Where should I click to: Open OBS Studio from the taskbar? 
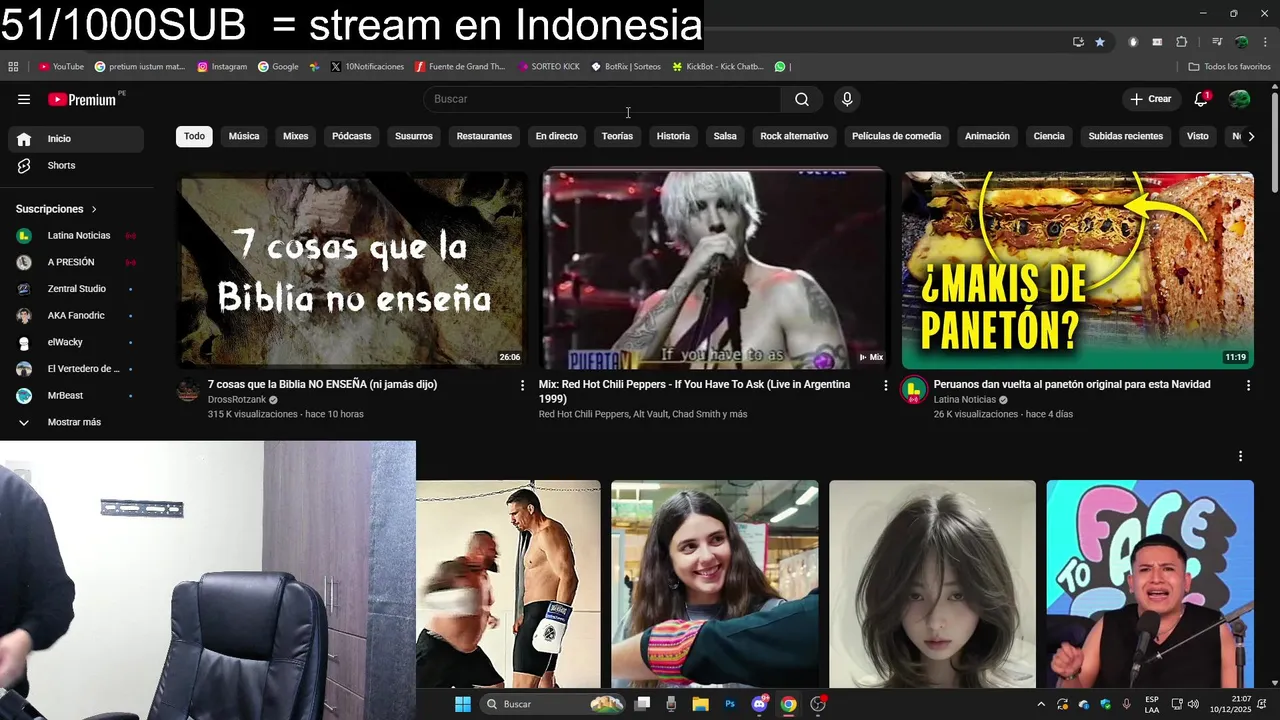click(818, 704)
